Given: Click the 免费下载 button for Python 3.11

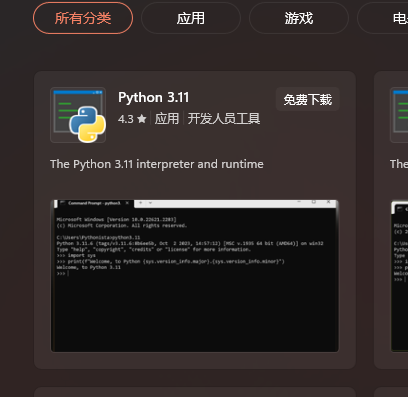Looking at the screenshot, I should point(308,99).
